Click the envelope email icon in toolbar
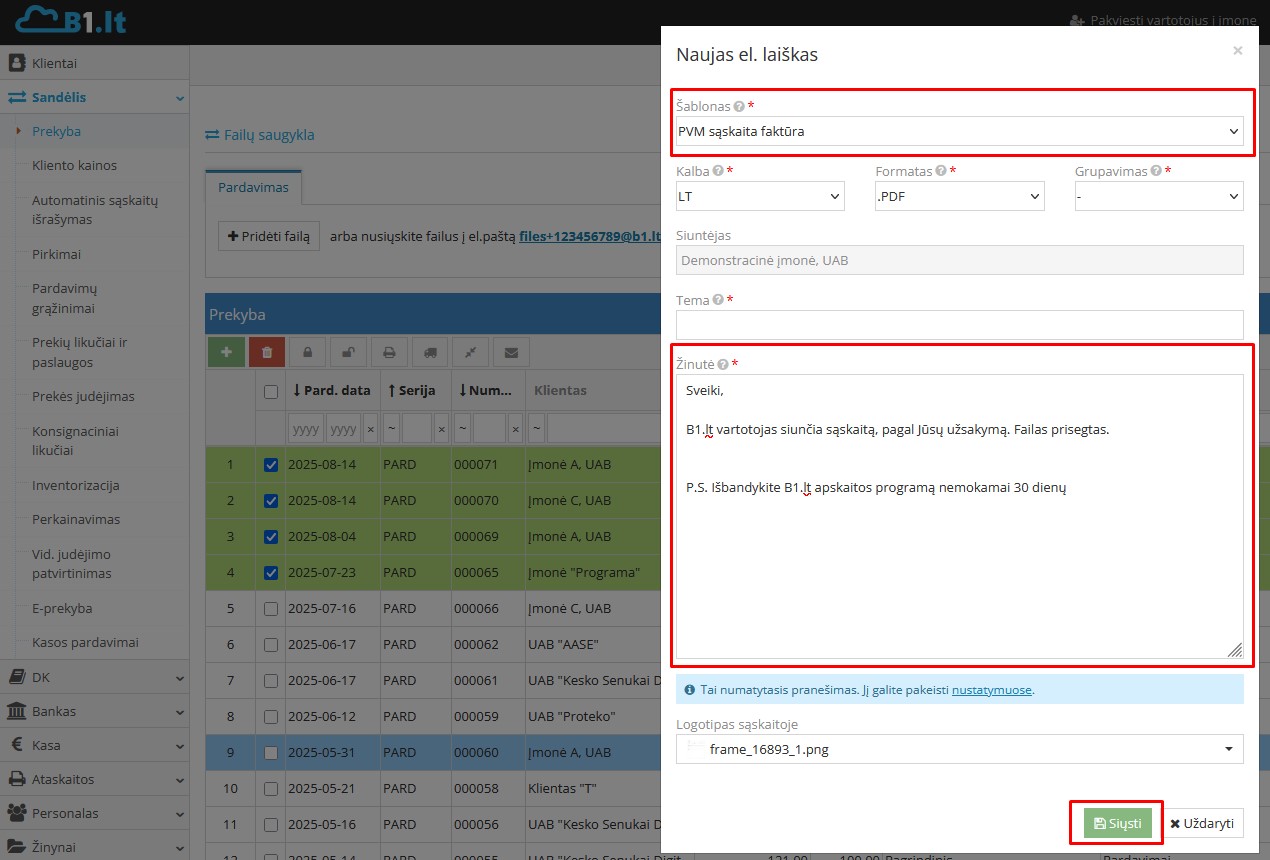The width and height of the screenshot is (1270, 860). [511, 352]
